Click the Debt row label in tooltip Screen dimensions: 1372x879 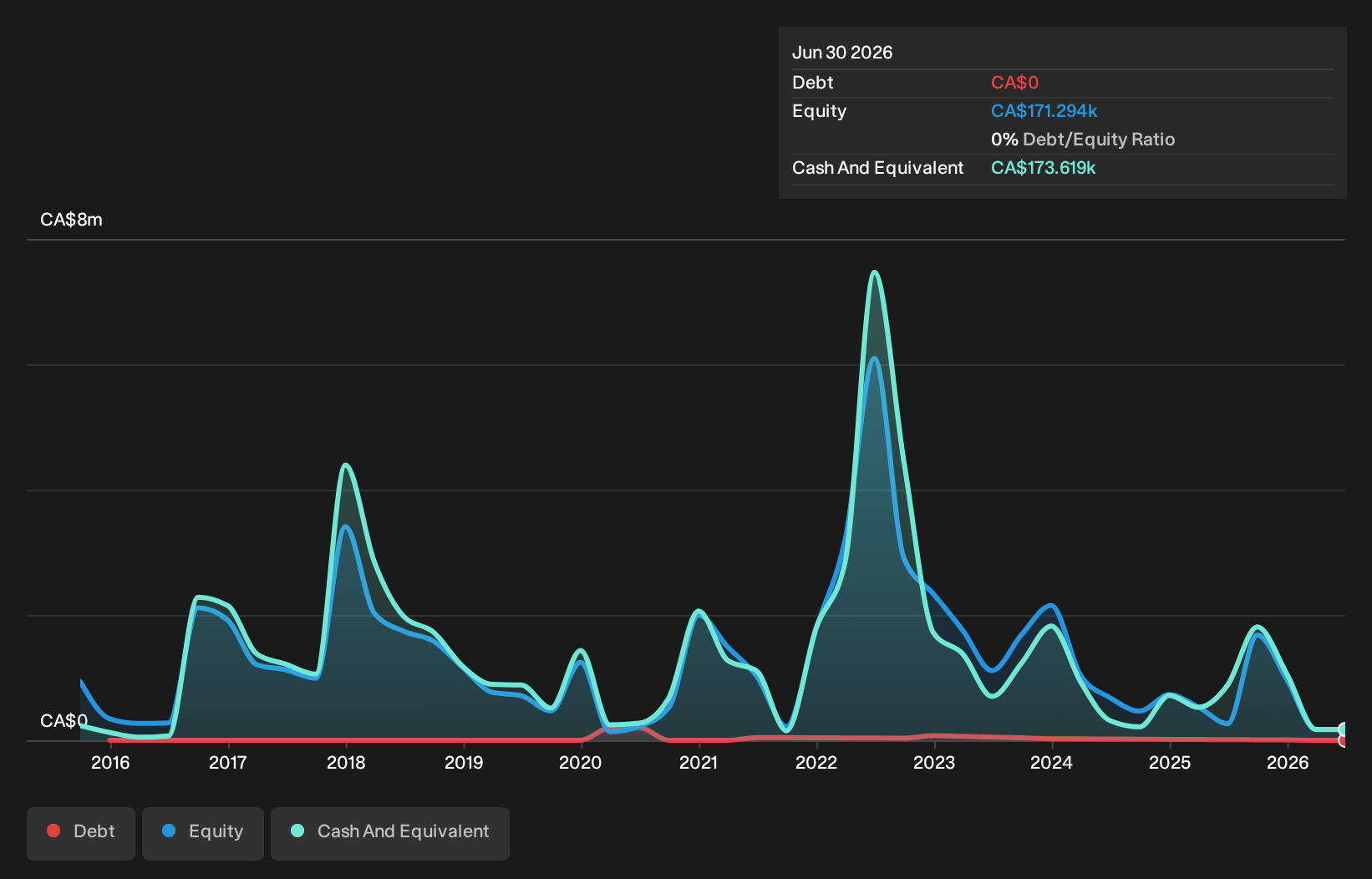coord(813,83)
